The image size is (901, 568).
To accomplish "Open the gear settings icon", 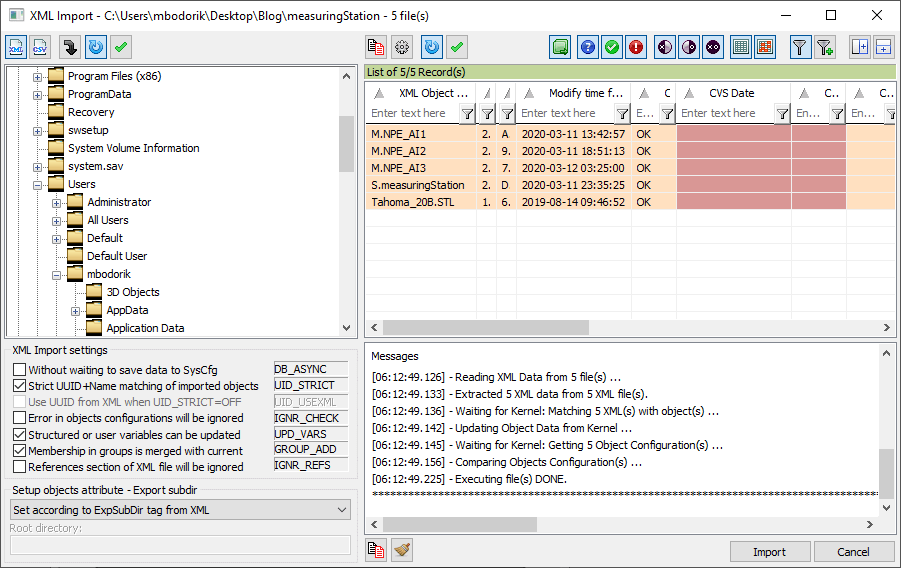I will click(x=402, y=47).
